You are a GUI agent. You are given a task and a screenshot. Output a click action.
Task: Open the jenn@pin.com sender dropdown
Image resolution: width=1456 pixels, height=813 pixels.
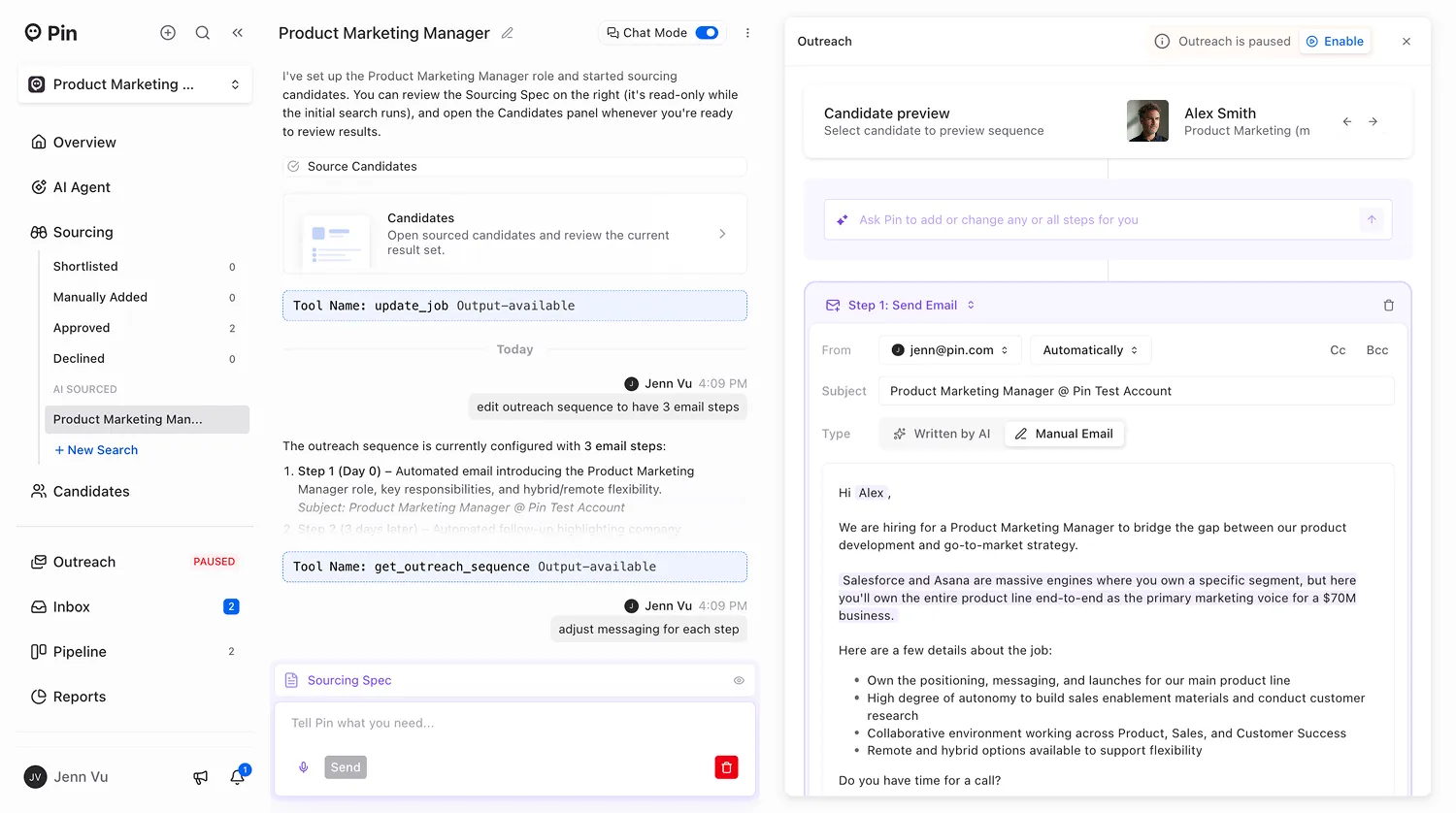coord(950,350)
